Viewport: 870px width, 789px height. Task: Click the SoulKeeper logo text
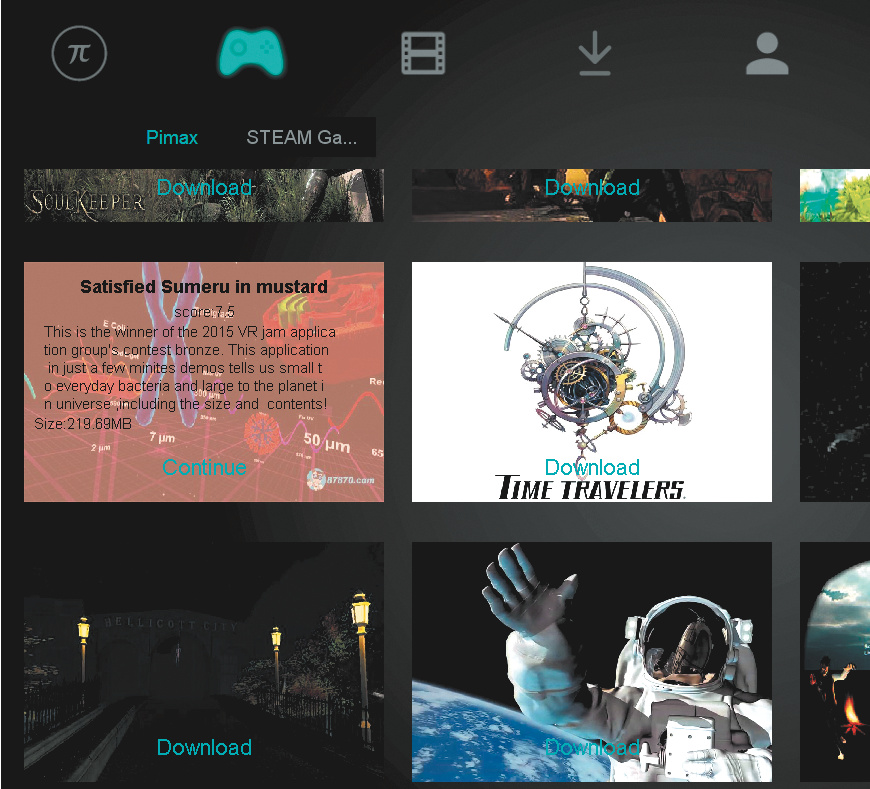tap(86, 203)
